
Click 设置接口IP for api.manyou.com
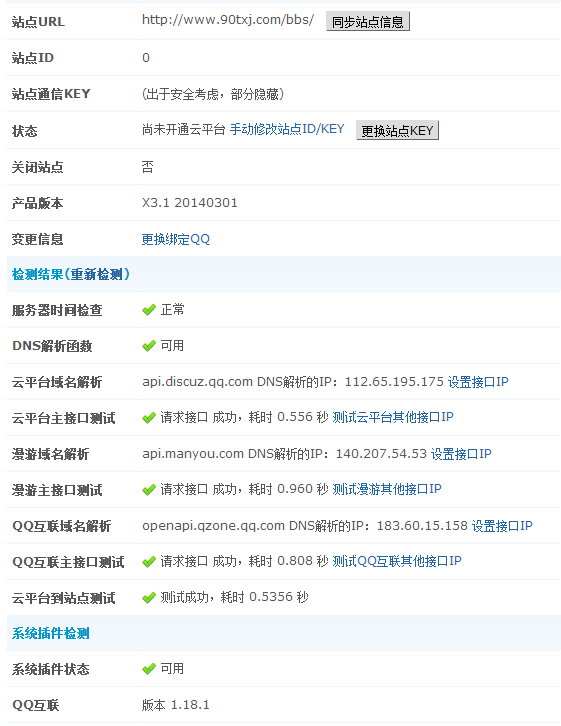point(461,454)
